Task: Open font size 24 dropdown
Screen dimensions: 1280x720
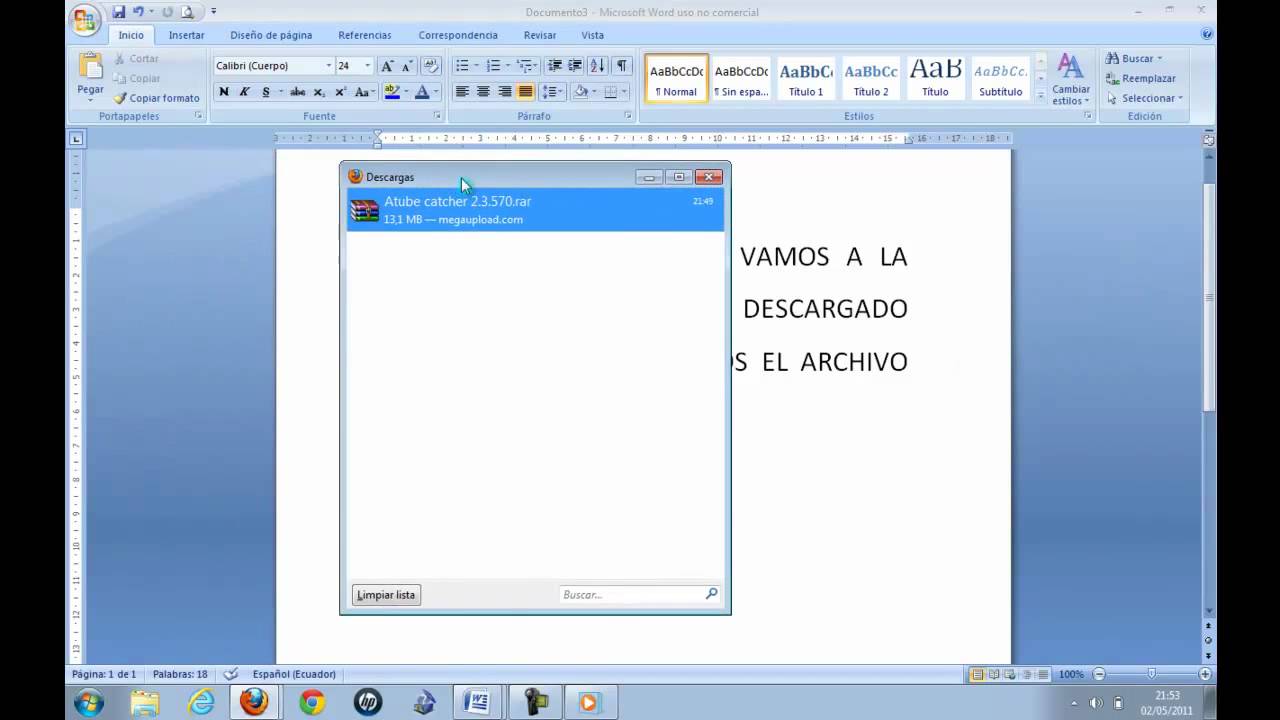Action: point(367,66)
